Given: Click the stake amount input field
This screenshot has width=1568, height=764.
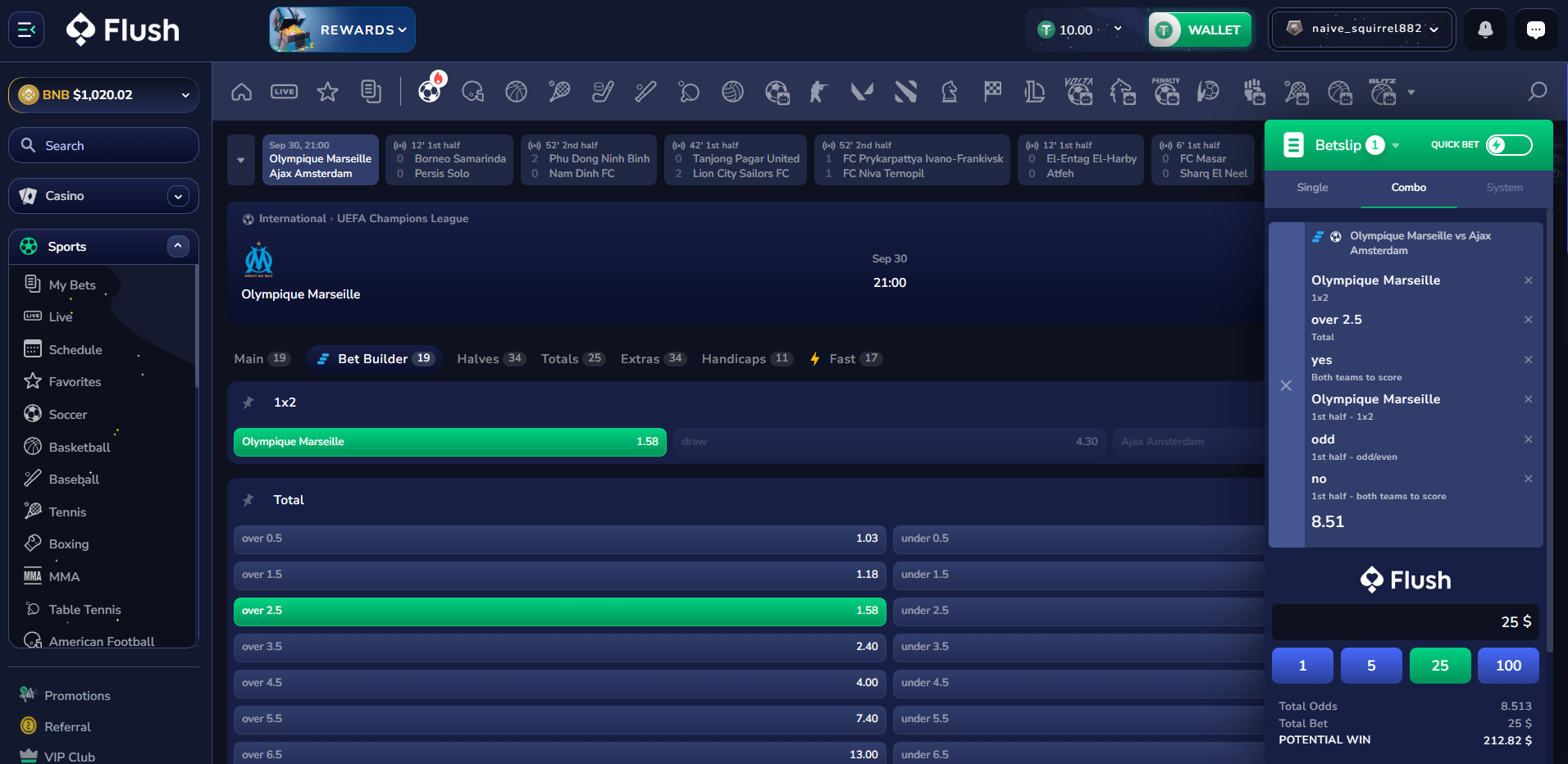Looking at the screenshot, I should click(1406, 622).
